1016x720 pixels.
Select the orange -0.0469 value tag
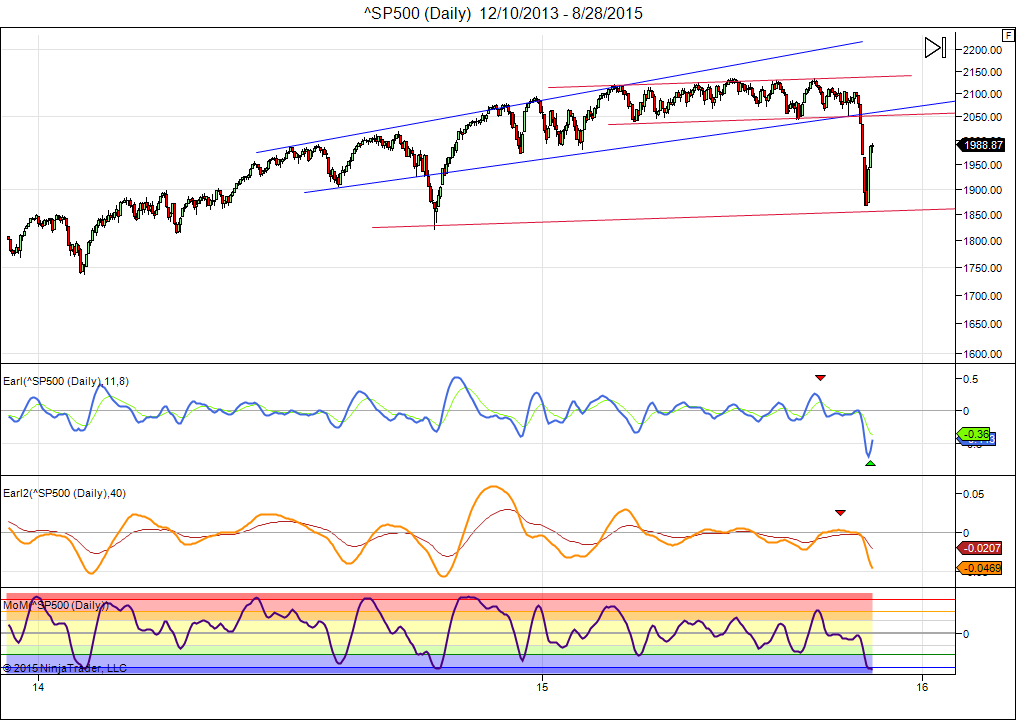pos(982,568)
